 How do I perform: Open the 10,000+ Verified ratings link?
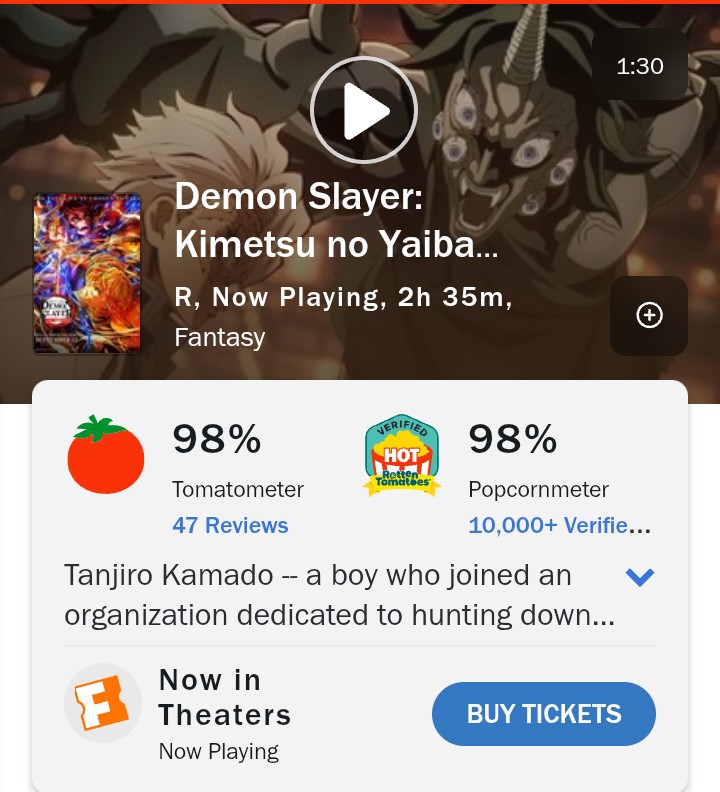[560, 525]
